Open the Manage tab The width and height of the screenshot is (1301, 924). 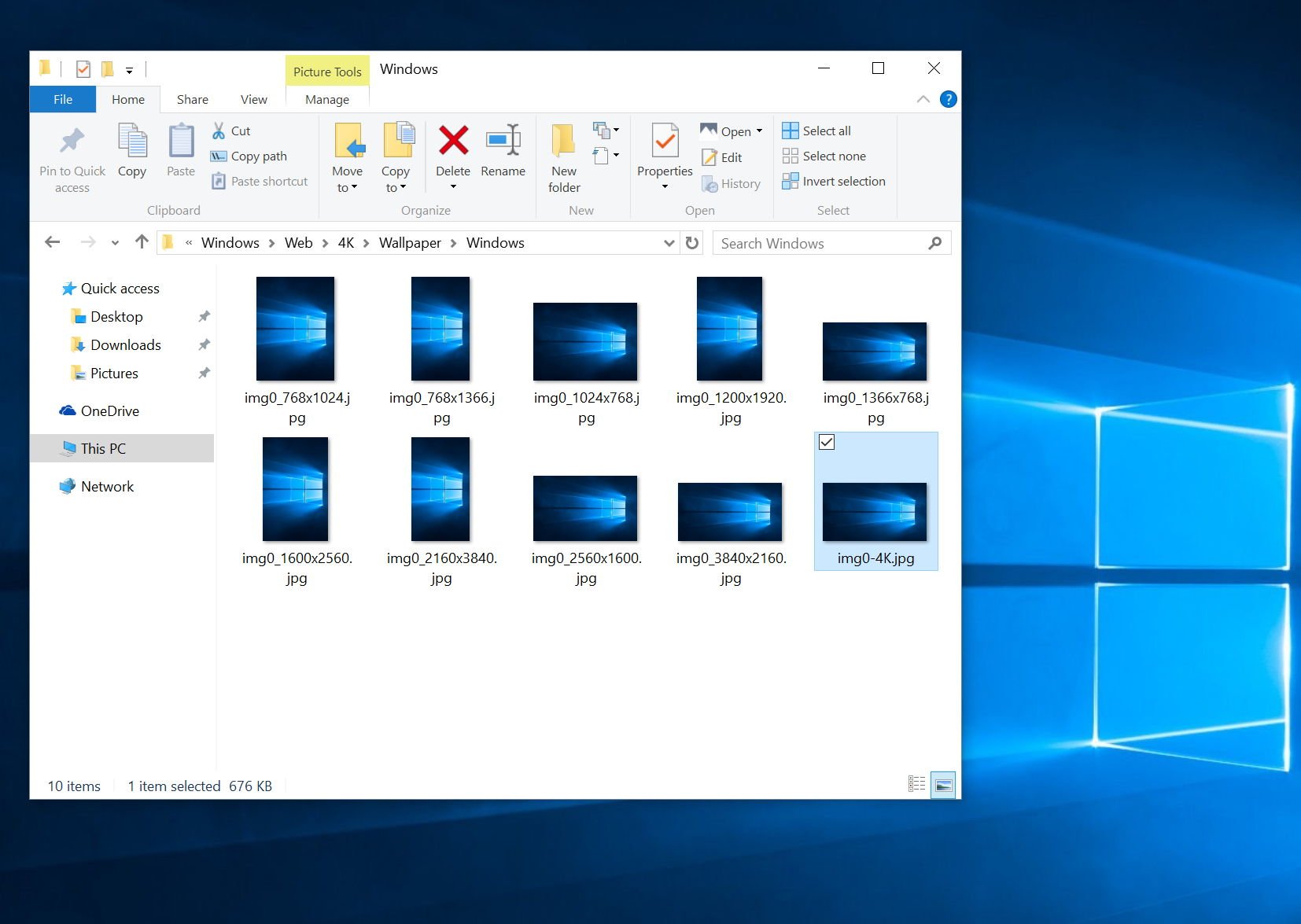click(x=327, y=99)
